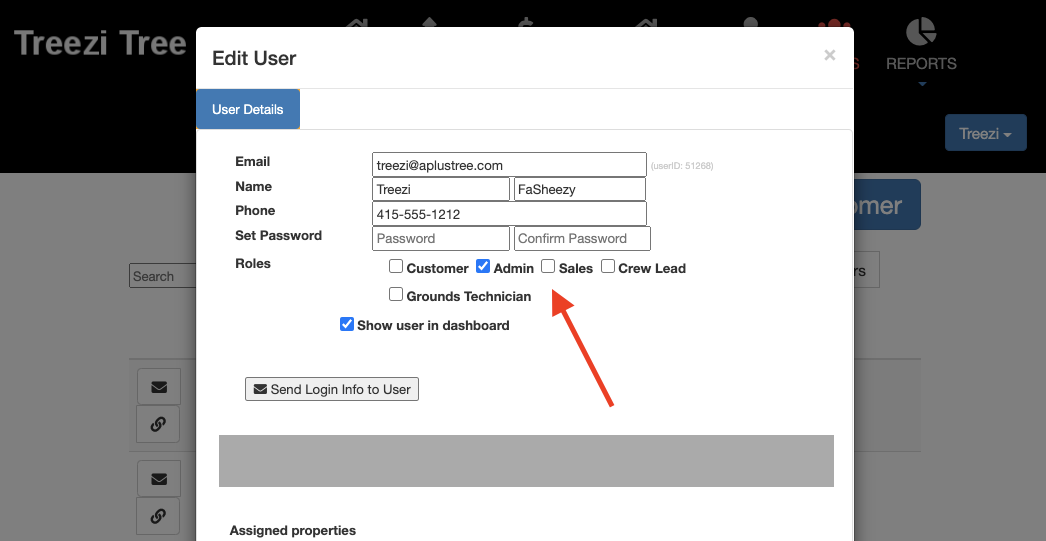
Task: Close the Edit User dialog with the X
Action: (x=829, y=56)
